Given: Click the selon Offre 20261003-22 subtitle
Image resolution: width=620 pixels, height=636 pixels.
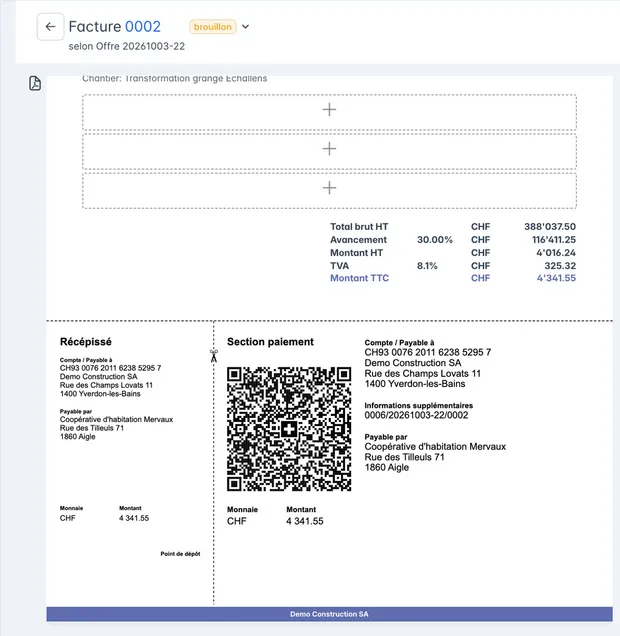Looking at the screenshot, I should coord(127,46).
